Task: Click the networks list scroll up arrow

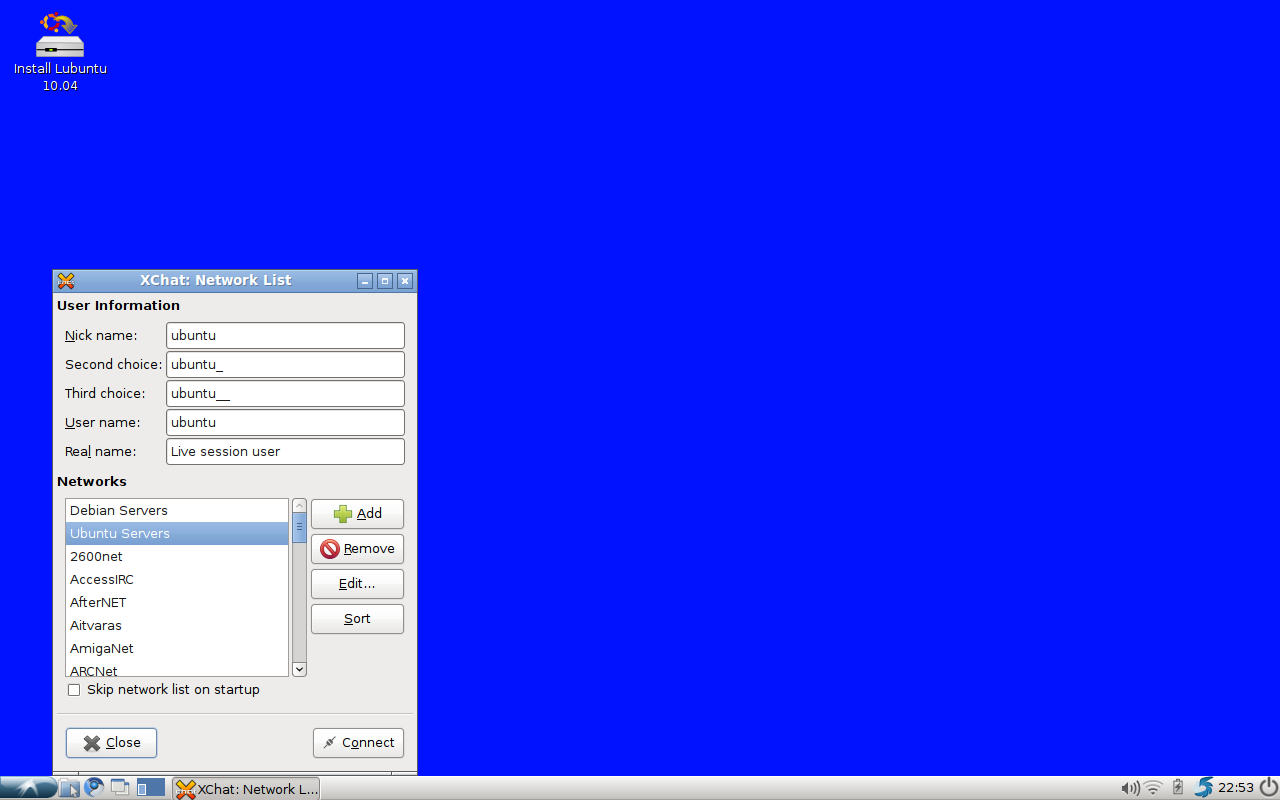Action: pos(299,506)
